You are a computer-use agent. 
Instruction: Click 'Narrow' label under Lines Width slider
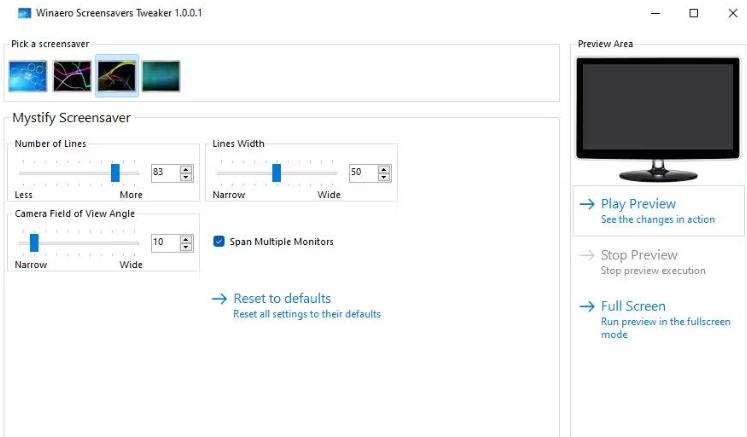tap(229, 194)
